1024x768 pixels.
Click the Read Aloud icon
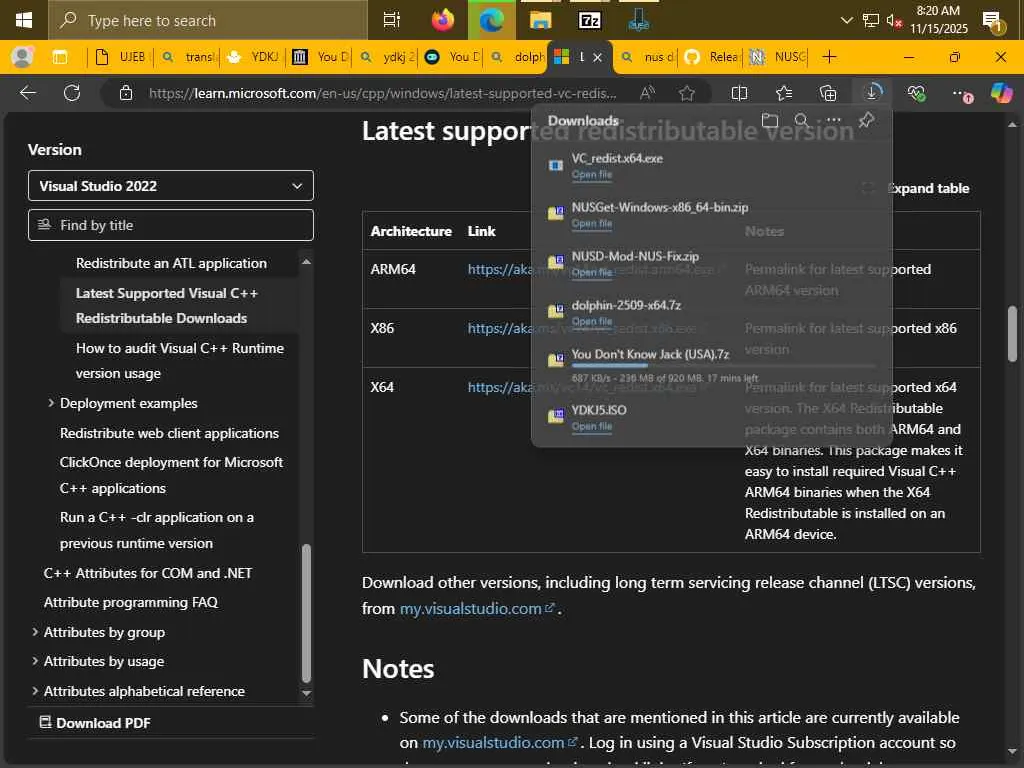pyautogui.click(x=647, y=93)
